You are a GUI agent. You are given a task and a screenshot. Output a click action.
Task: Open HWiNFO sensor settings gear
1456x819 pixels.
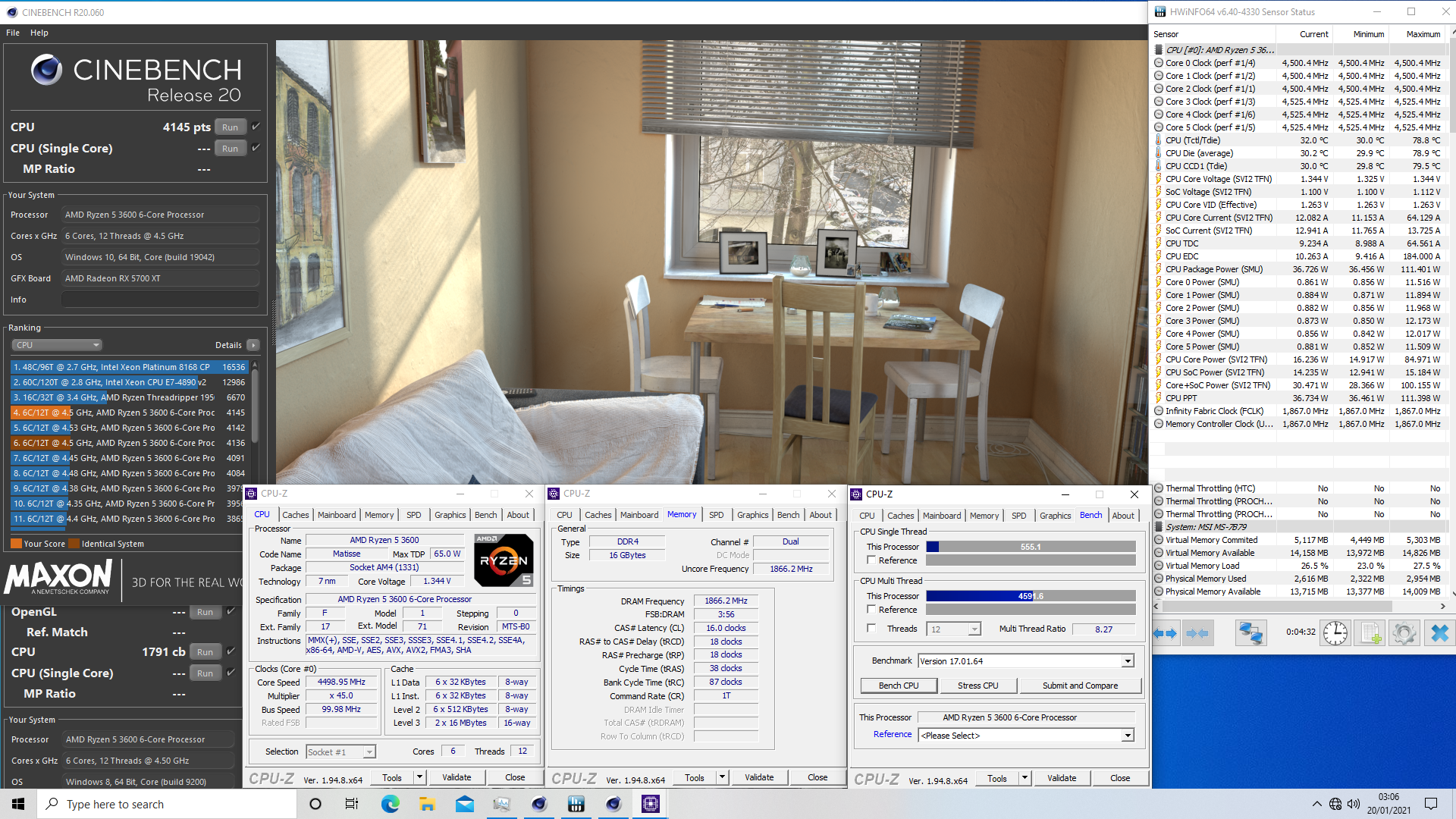(x=1404, y=633)
